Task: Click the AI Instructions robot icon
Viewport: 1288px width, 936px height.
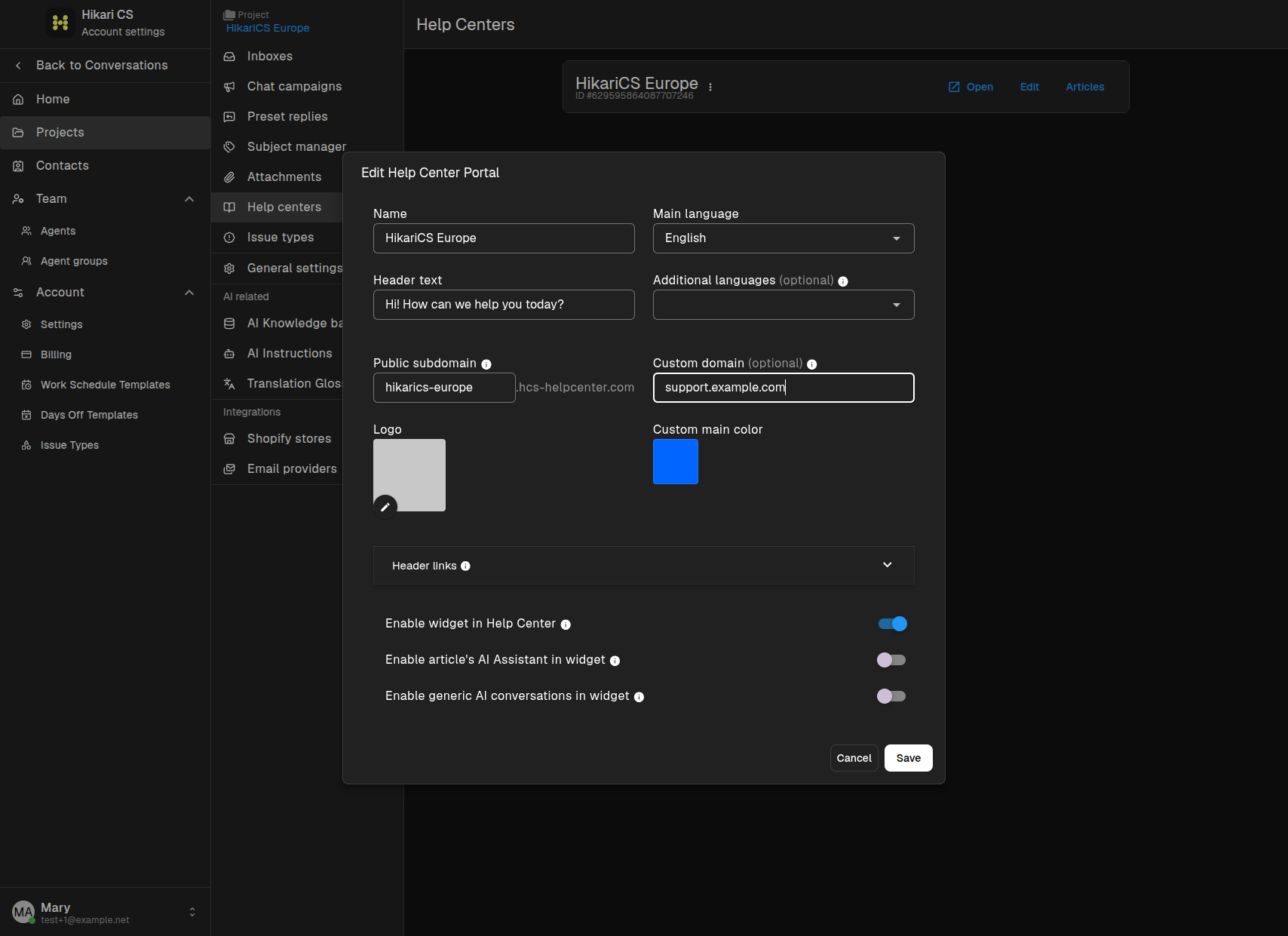Action: (229, 354)
